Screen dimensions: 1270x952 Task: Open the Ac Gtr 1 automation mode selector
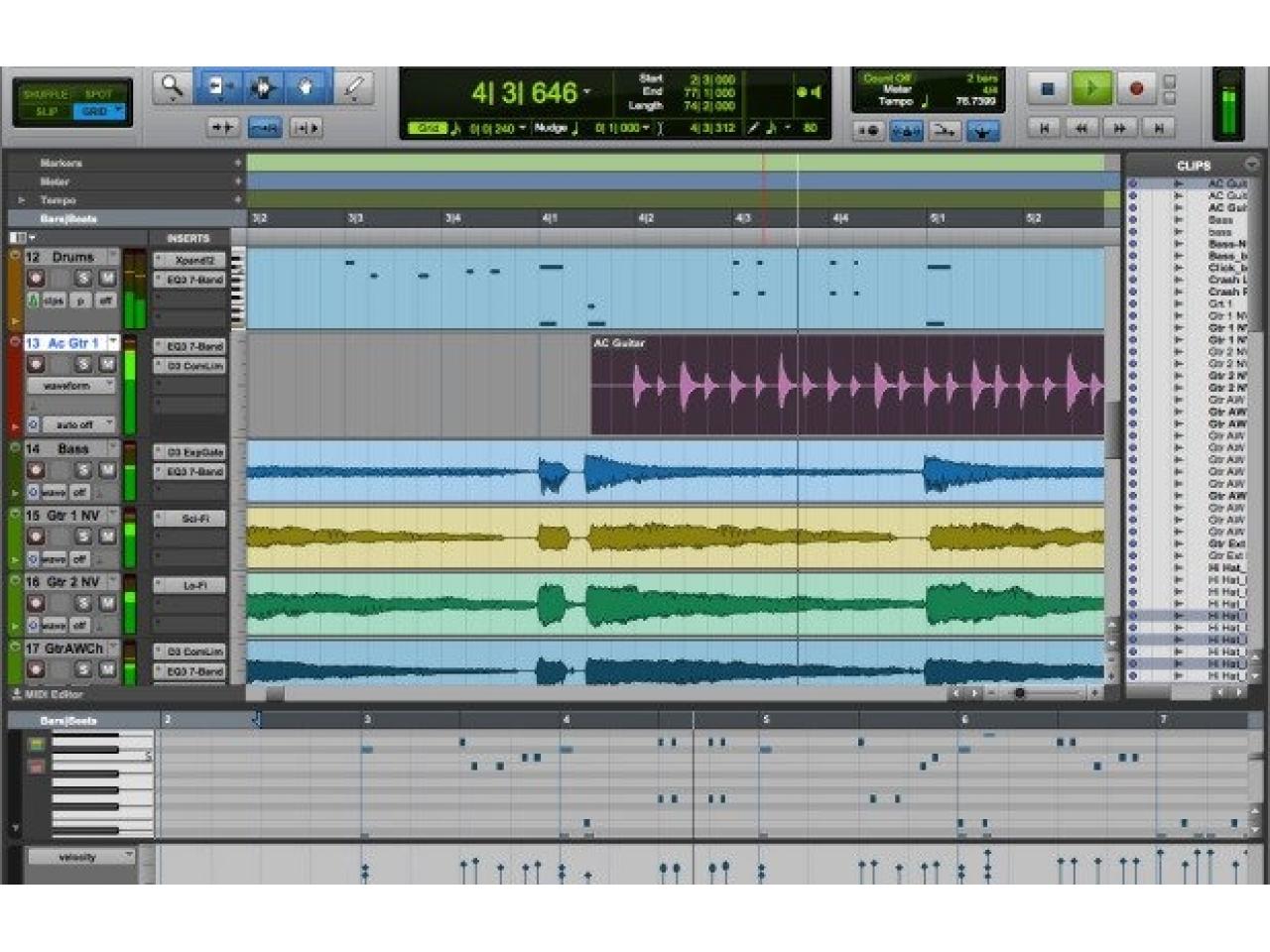pyautogui.click(x=79, y=424)
